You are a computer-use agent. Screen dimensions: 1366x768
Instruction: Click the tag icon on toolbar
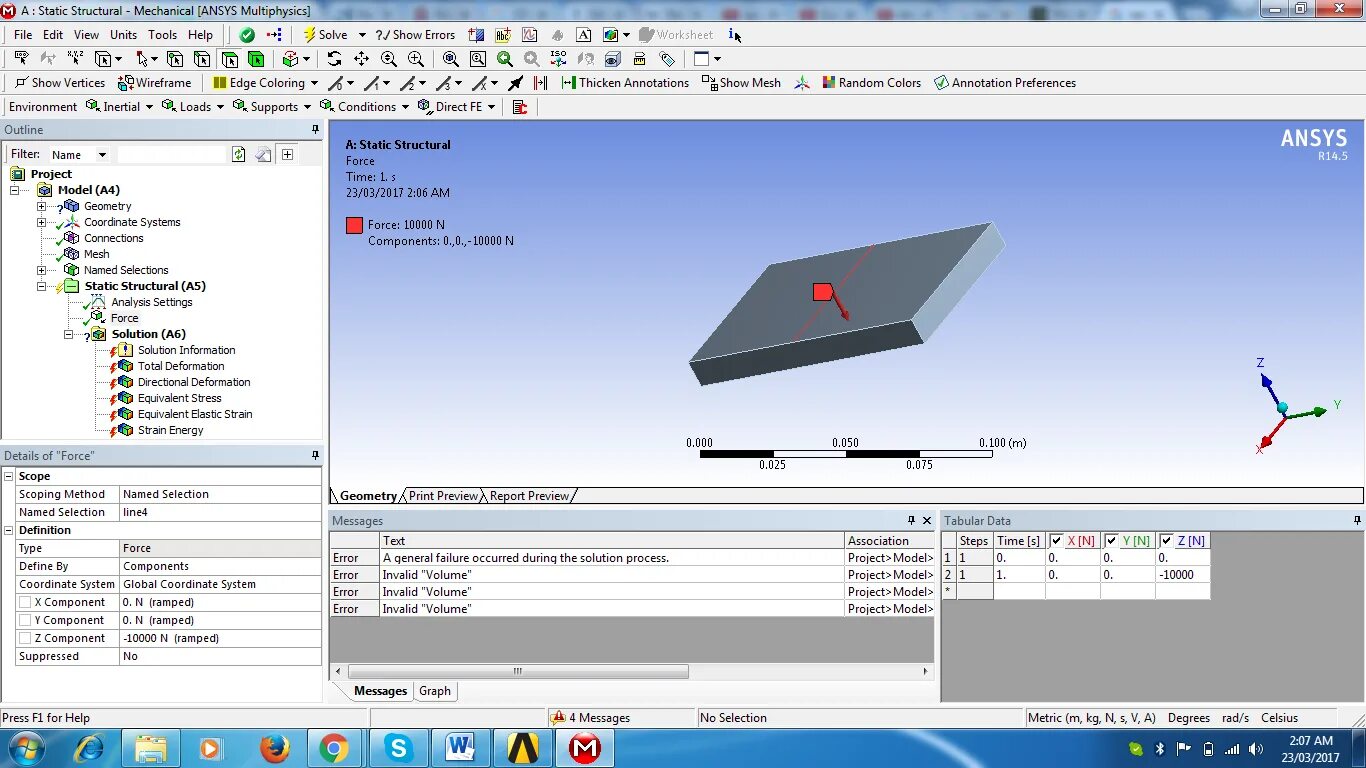pos(667,59)
